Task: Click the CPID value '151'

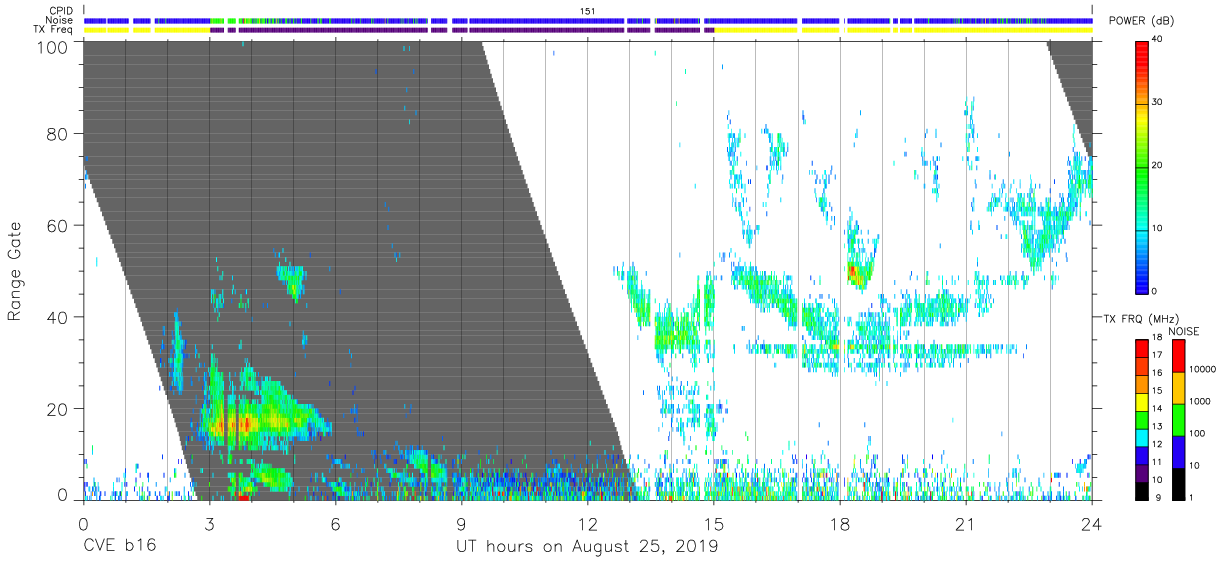Action: tap(587, 10)
